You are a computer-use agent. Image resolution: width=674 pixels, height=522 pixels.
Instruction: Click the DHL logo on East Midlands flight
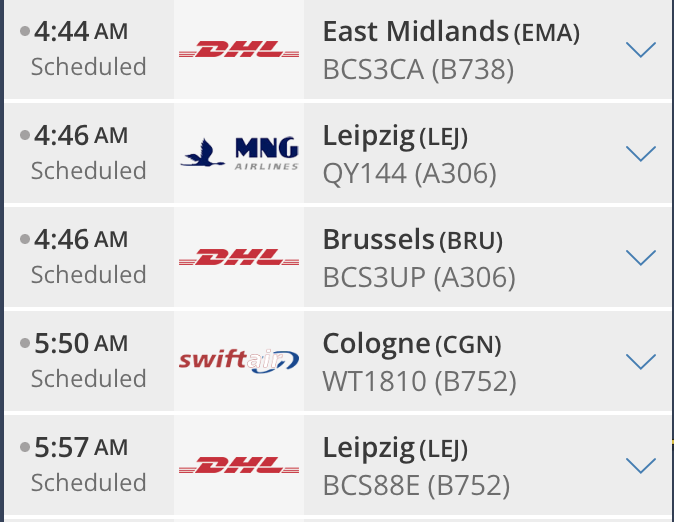point(239,49)
